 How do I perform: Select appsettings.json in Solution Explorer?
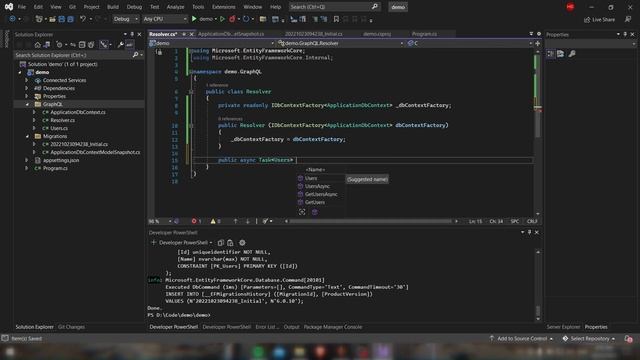61,160
